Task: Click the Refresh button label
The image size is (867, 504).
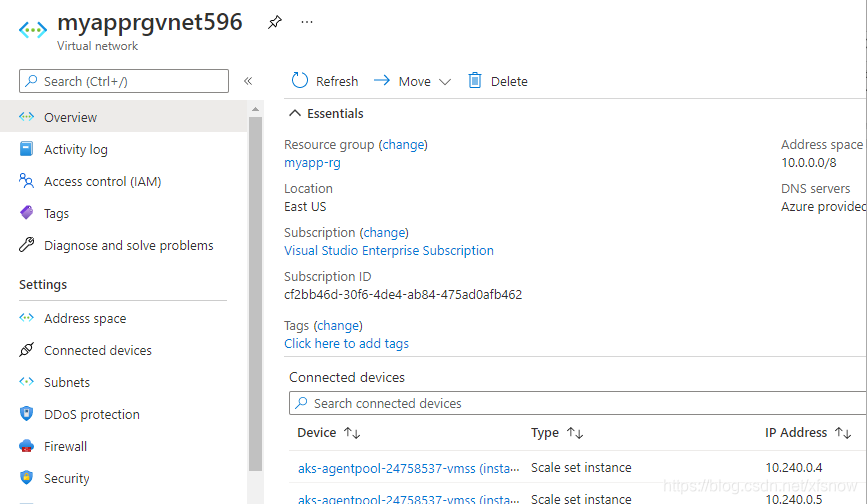Action: (337, 81)
